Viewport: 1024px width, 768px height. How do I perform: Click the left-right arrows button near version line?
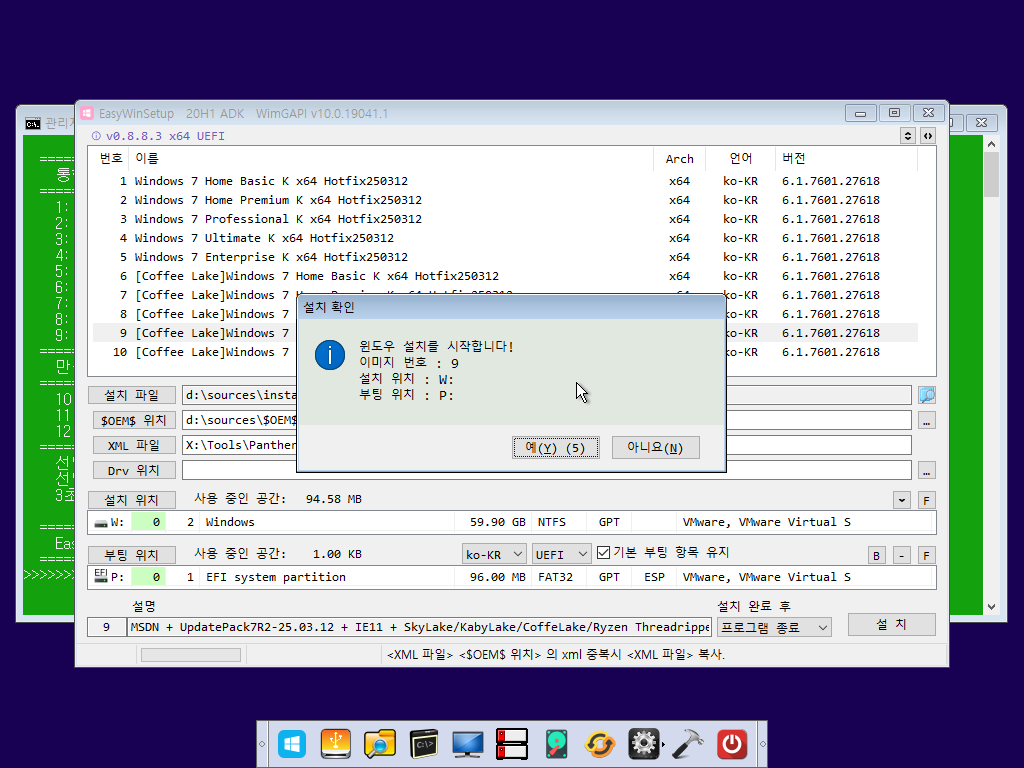928,136
